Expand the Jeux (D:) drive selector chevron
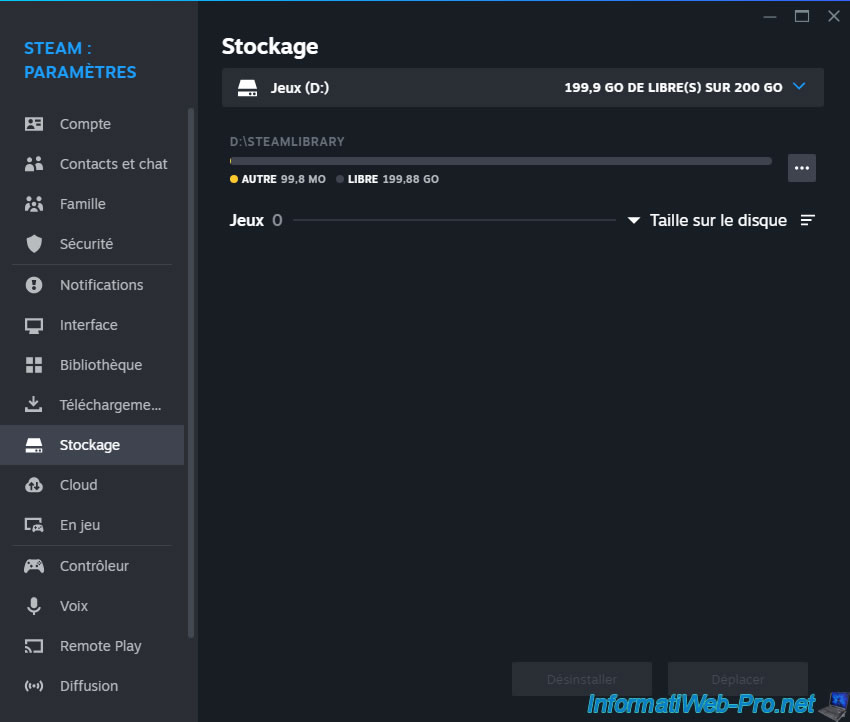Viewport: 850px width, 722px height. pos(799,87)
